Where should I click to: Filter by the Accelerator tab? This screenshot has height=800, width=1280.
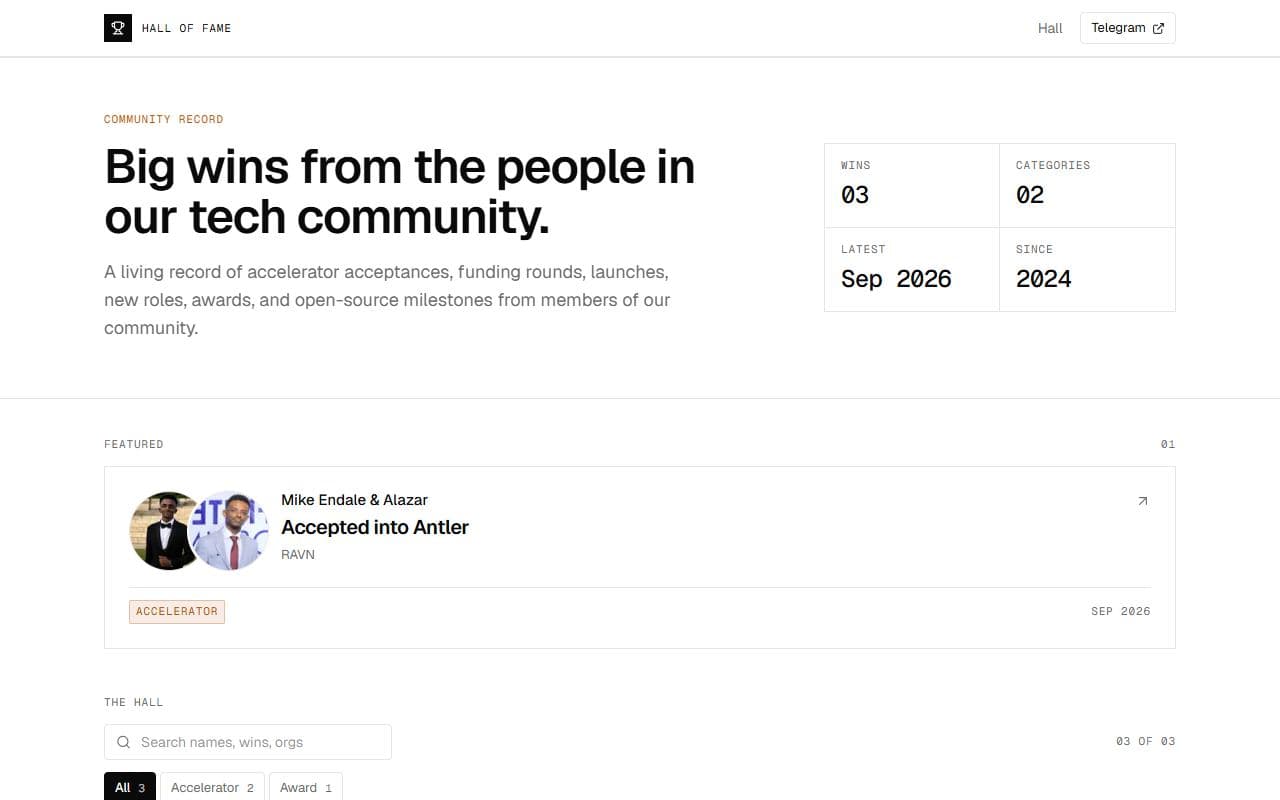coord(212,787)
